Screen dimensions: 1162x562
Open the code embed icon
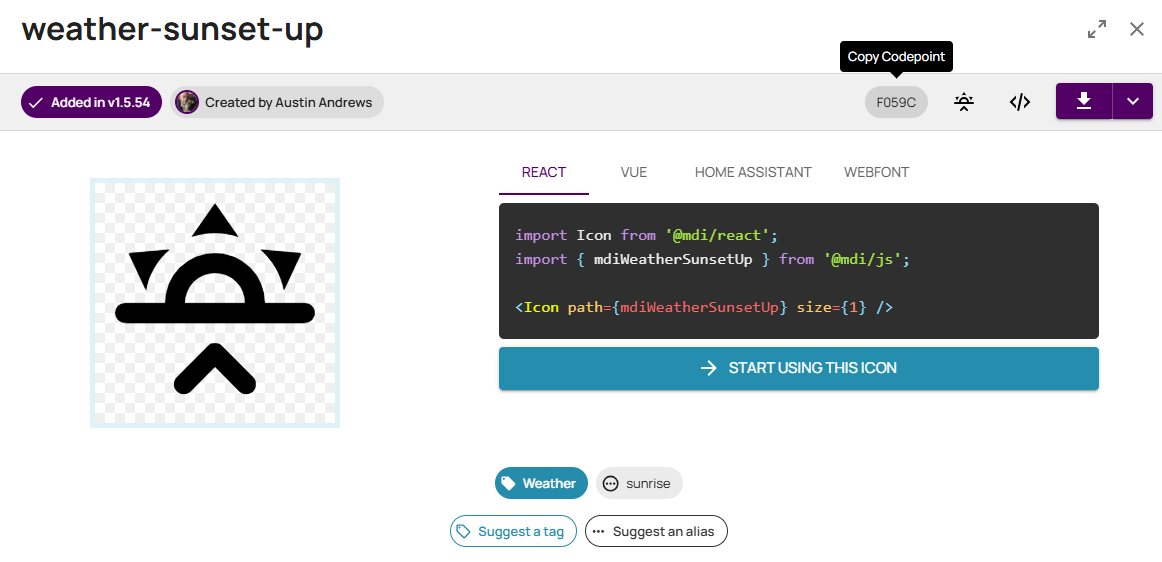tap(1020, 102)
